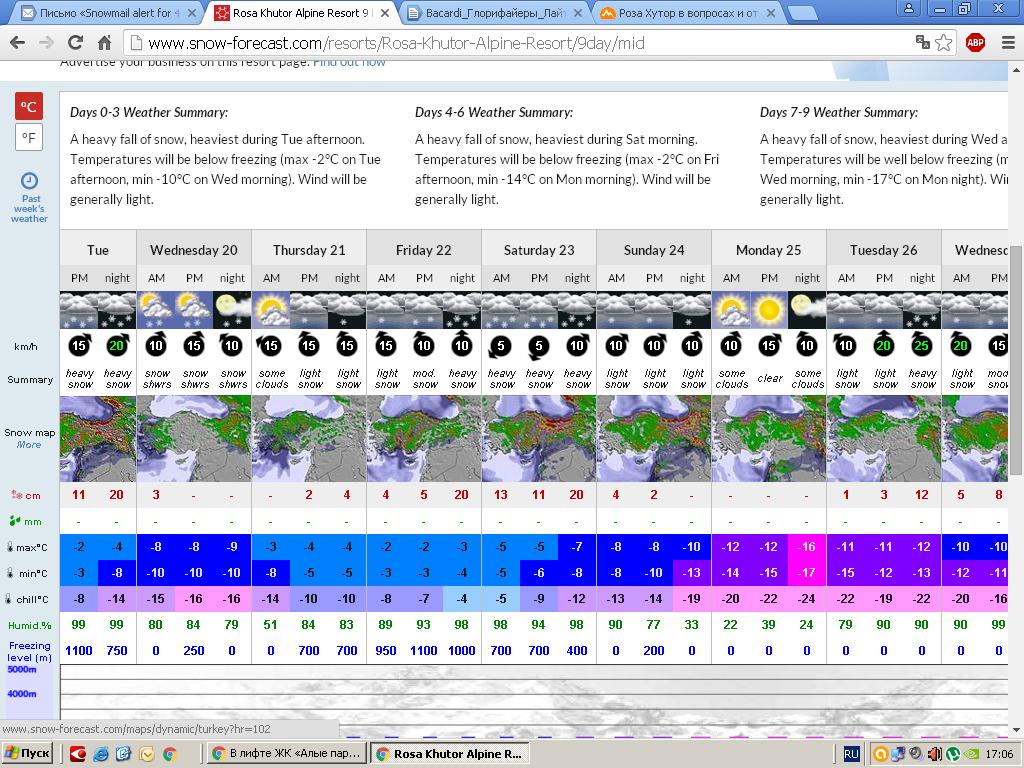The width and height of the screenshot is (1024, 768).
Task: Select the Rosa Khutor Alpine Resort tab
Action: click(300, 13)
